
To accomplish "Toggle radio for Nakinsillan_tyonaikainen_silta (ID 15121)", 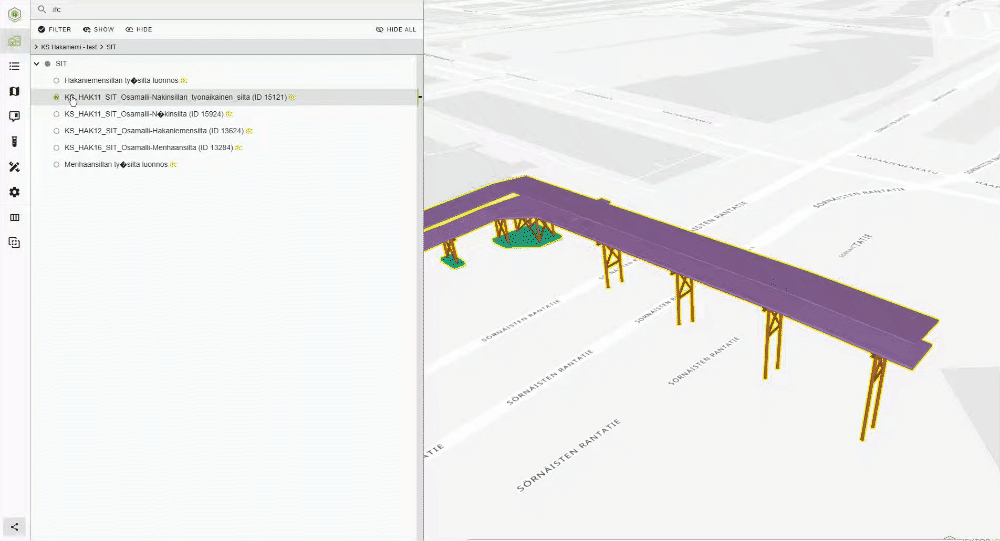I will pyautogui.click(x=56, y=97).
